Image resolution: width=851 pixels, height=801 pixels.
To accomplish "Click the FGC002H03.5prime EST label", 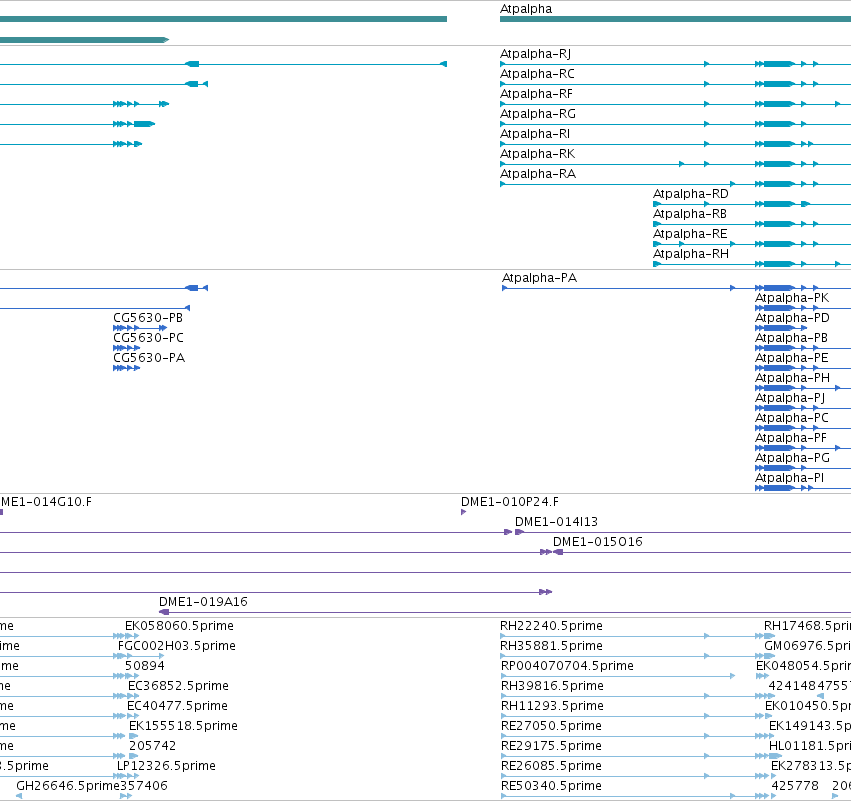I will click(176, 647).
